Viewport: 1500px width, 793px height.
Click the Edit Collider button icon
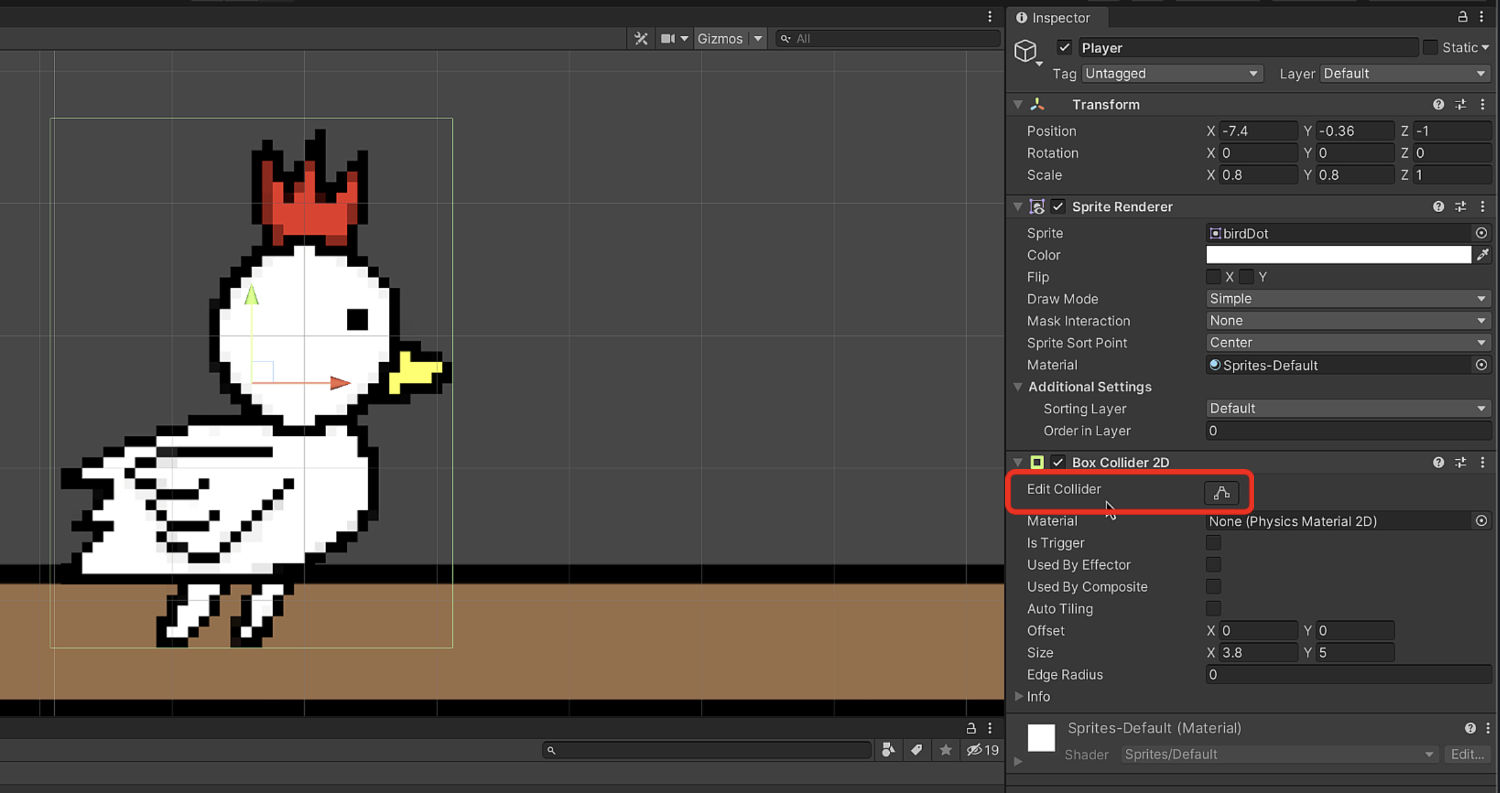[x=1221, y=493]
